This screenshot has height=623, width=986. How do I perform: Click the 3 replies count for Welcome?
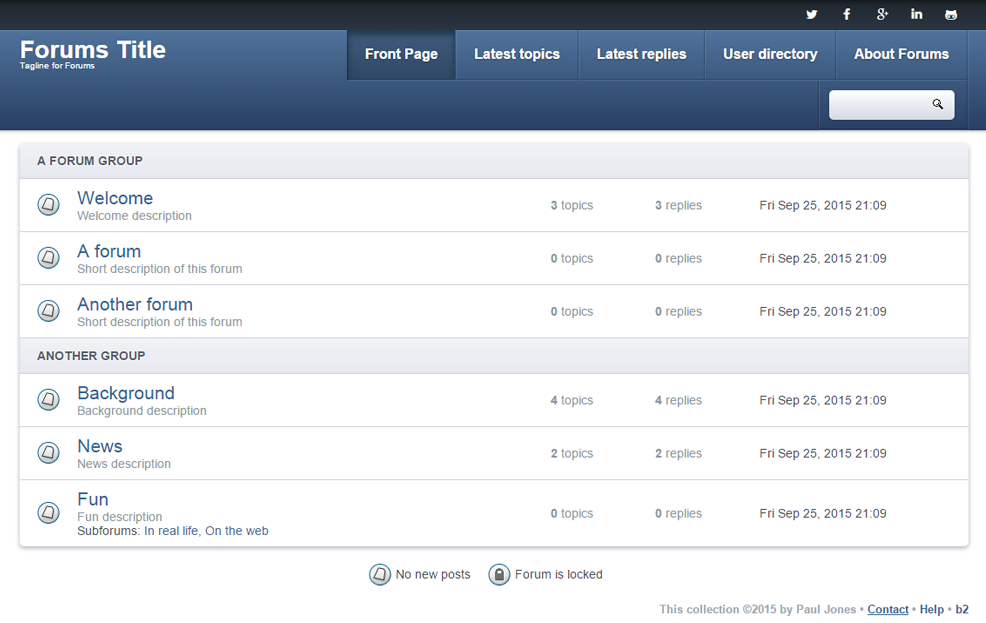pos(679,205)
